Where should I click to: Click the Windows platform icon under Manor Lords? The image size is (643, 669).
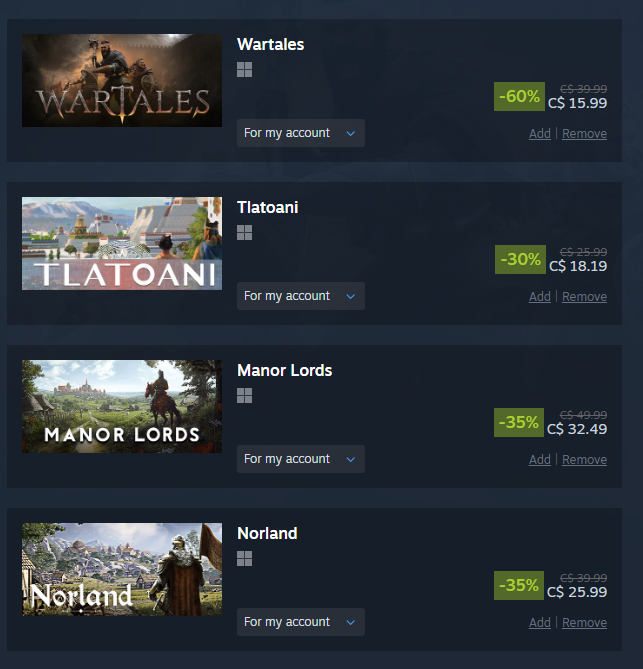pos(244,396)
